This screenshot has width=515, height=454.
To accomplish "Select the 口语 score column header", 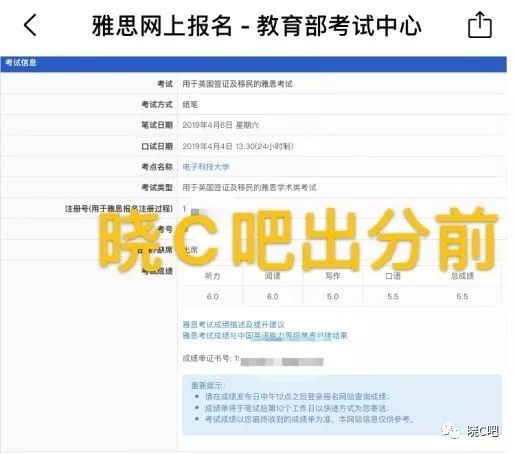I will point(393,276).
